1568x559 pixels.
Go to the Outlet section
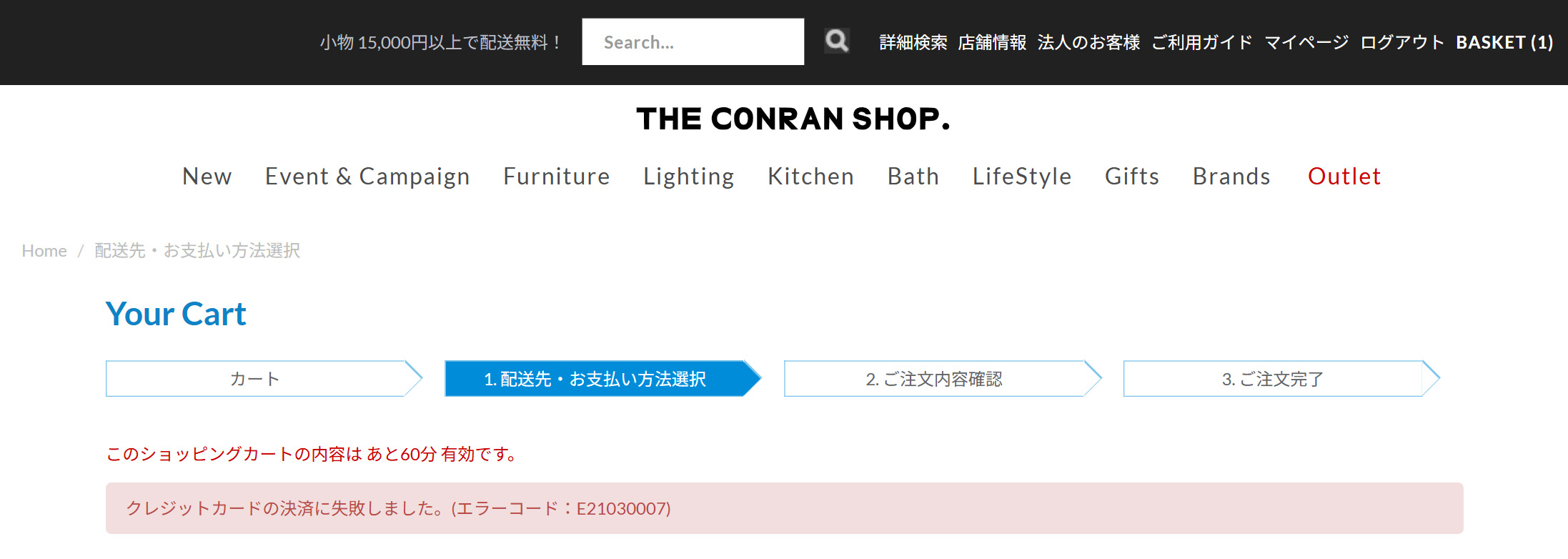pos(1344,177)
